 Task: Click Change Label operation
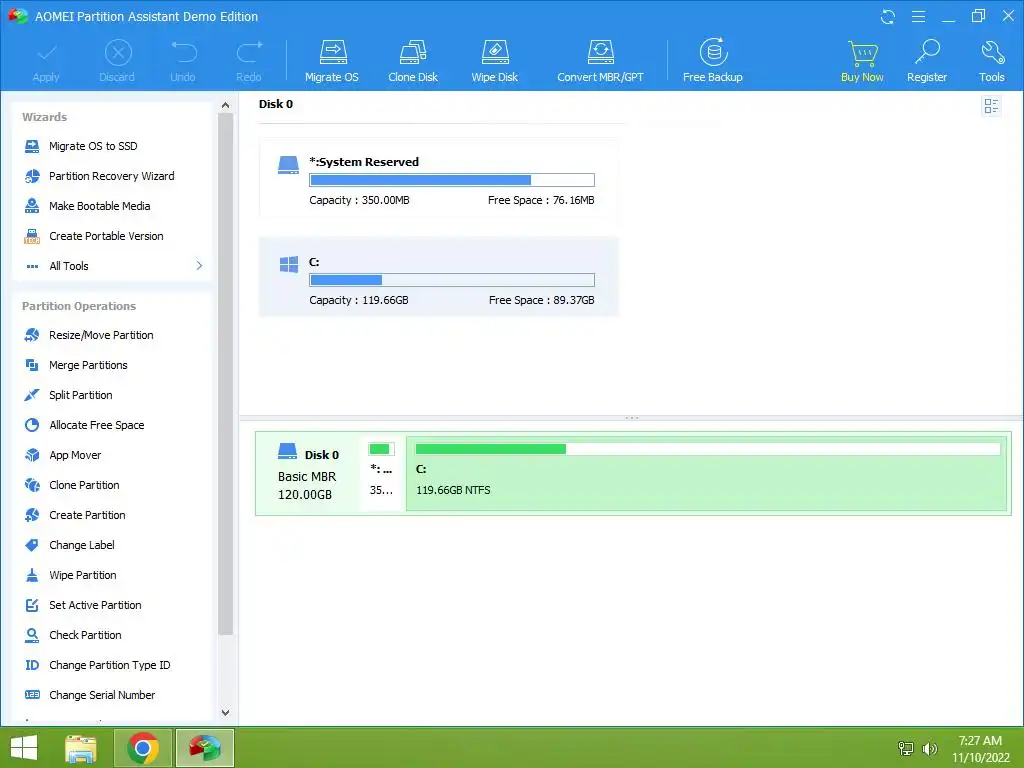click(82, 545)
